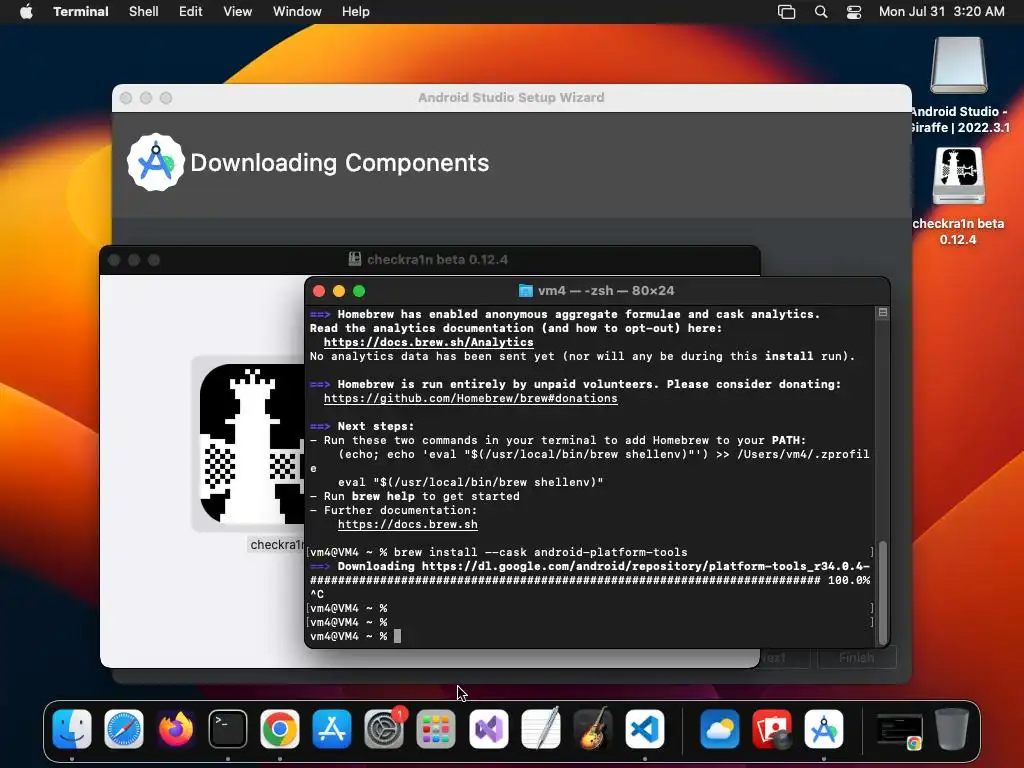The image size is (1024, 768).
Task: Open Spotlight search in menu bar
Action: 821,12
